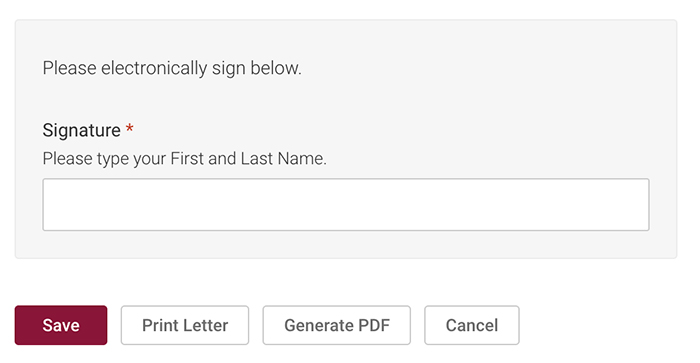This screenshot has width=700, height=363.
Task: Choose Print Letter next to Save
Action: (185, 325)
